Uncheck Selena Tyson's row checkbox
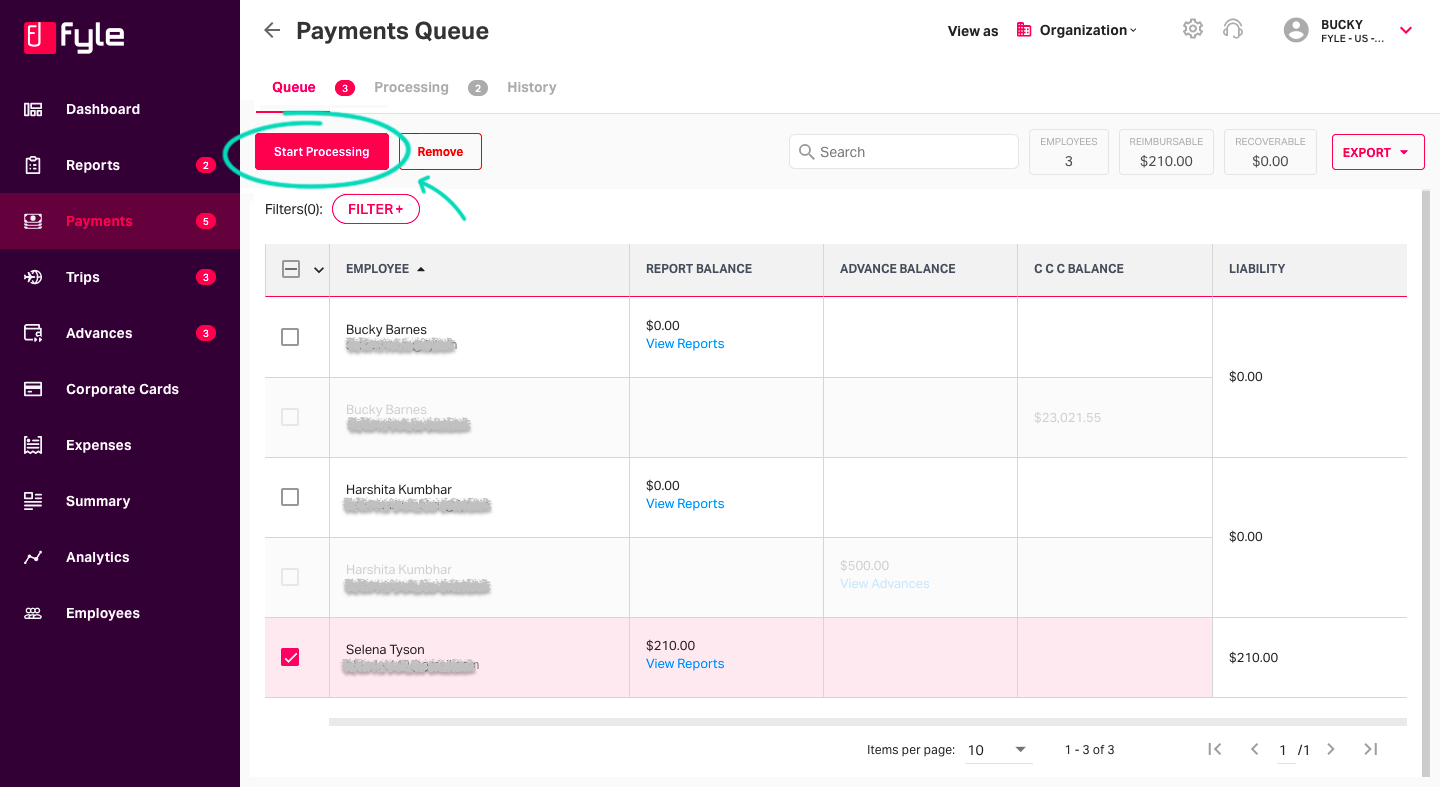1440x787 pixels. (x=290, y=657)
